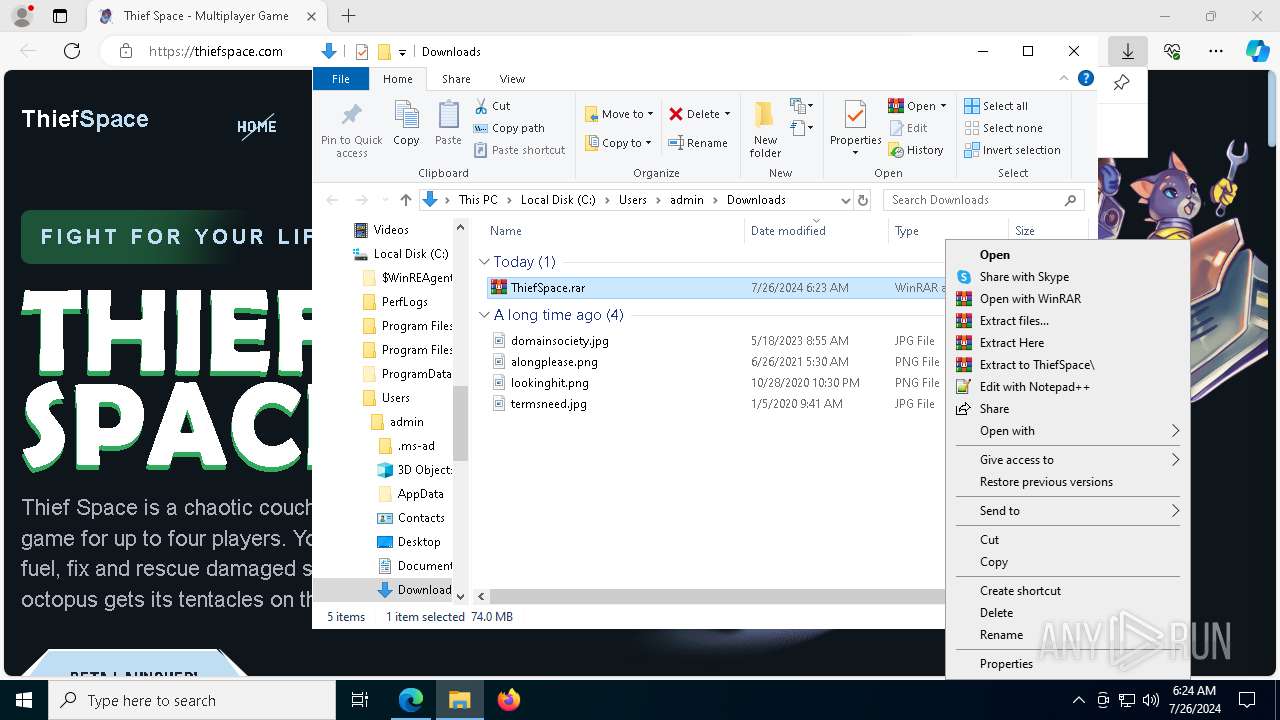1280x720 pixels.
Task: Choose Extract Here from the context menu
Action: click(1067, 343)
